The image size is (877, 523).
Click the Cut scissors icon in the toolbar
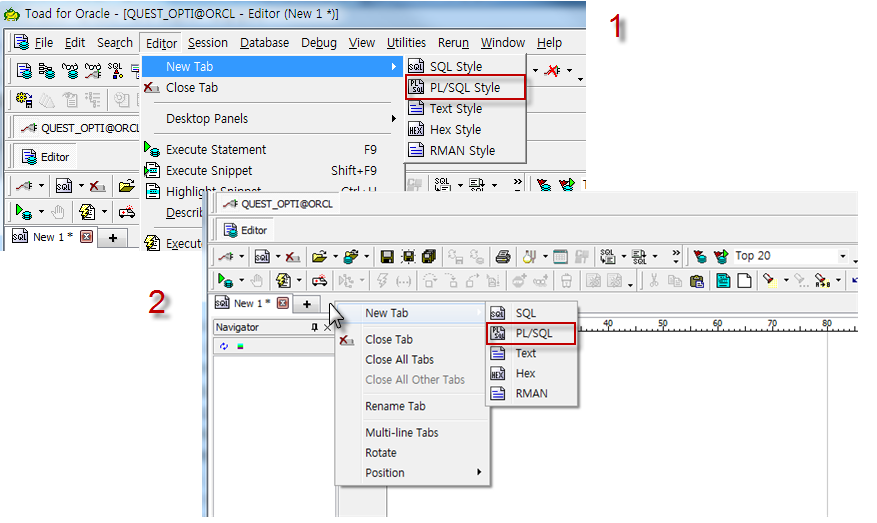(654, 281)
